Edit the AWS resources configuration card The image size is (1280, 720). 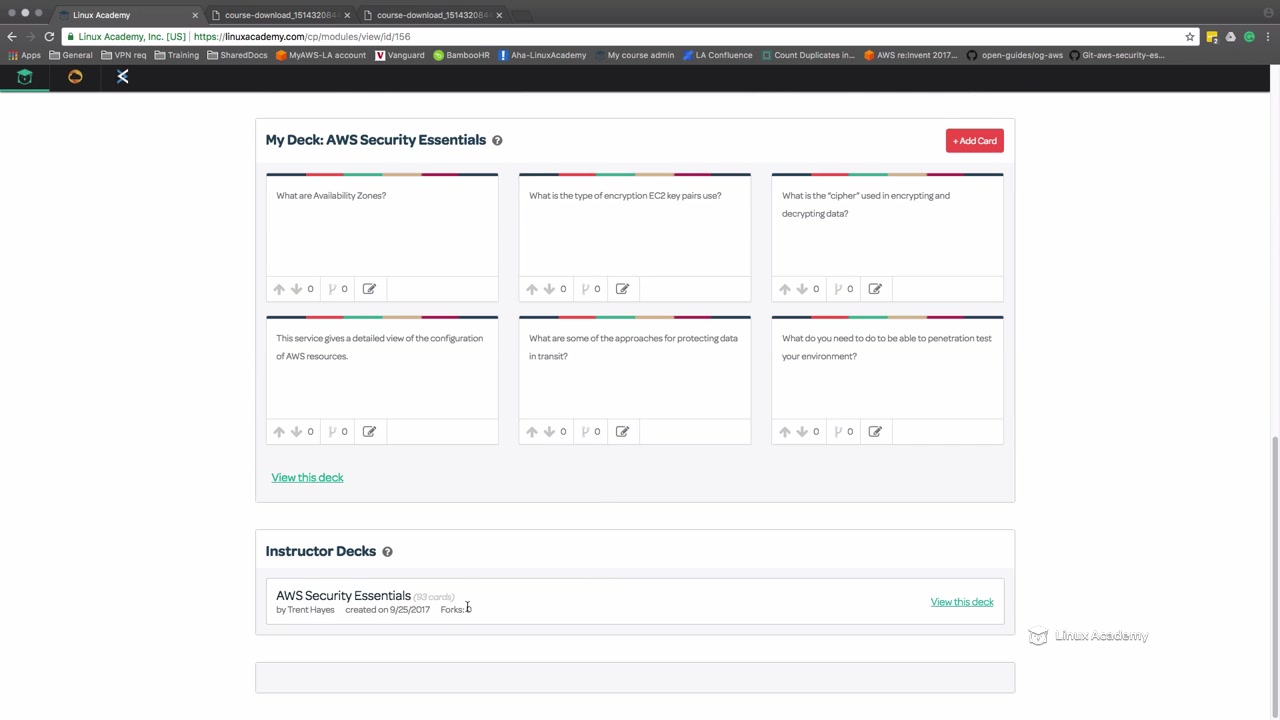click(x=369, y=432)
